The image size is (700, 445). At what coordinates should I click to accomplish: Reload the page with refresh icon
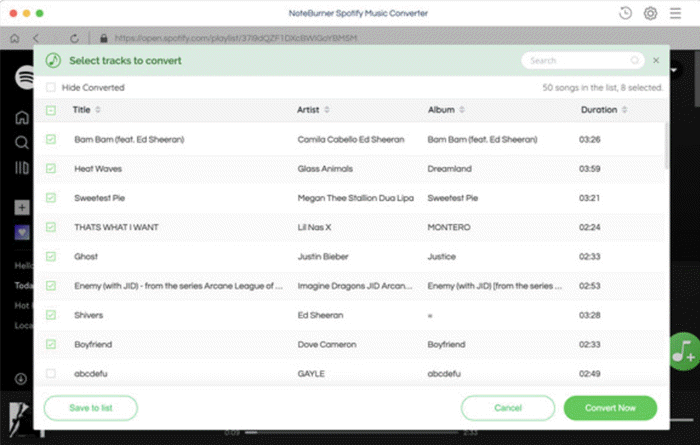pos(74,38)
